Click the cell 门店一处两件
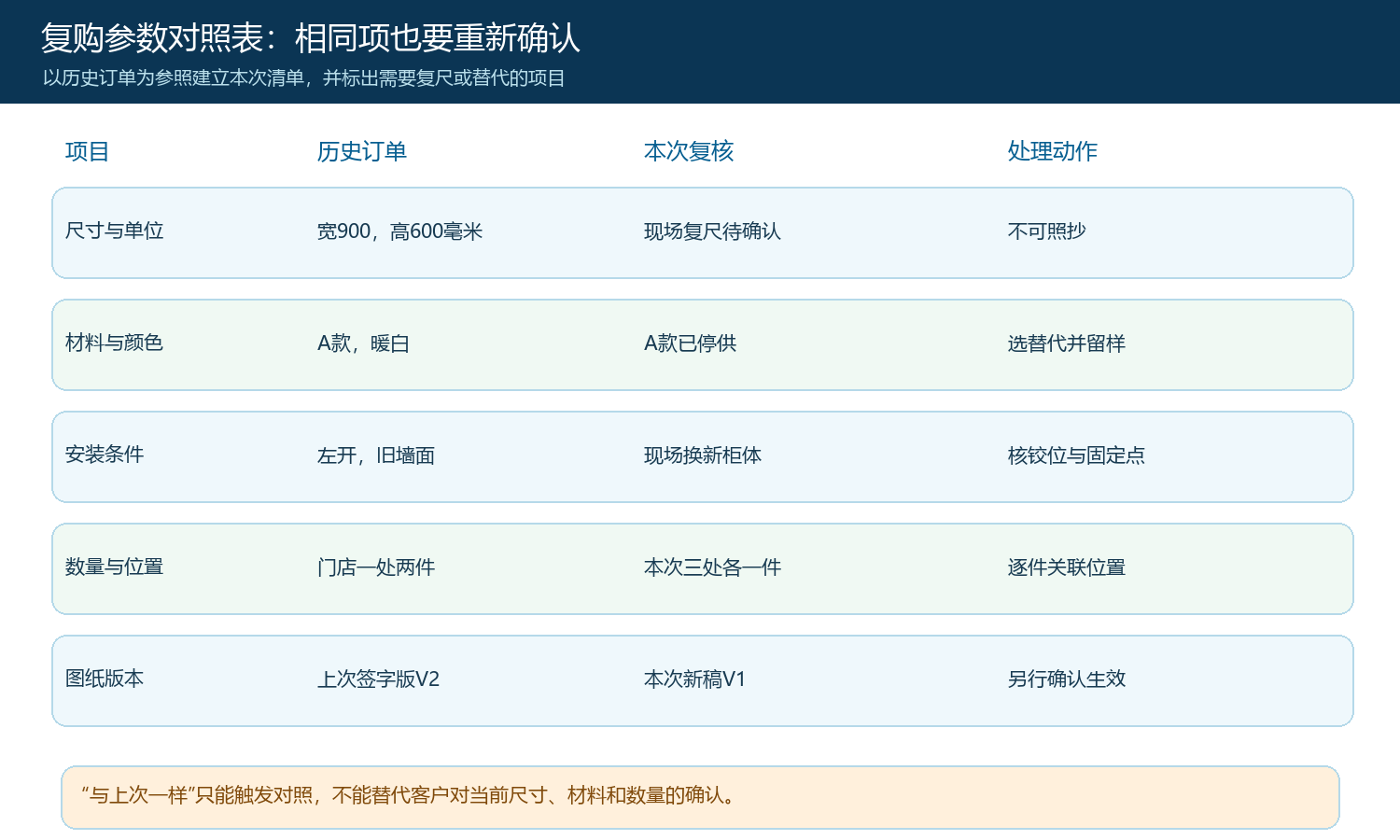1400x840 pixels. 376,567
